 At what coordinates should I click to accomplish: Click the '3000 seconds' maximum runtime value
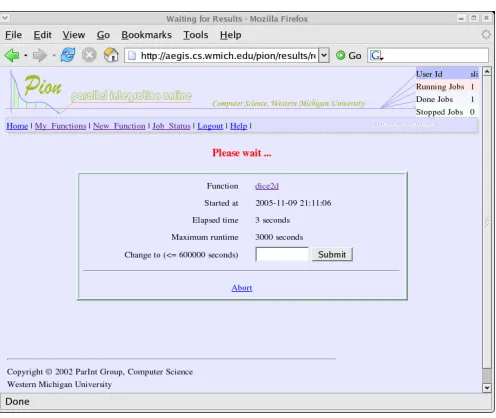pos(279,237)
